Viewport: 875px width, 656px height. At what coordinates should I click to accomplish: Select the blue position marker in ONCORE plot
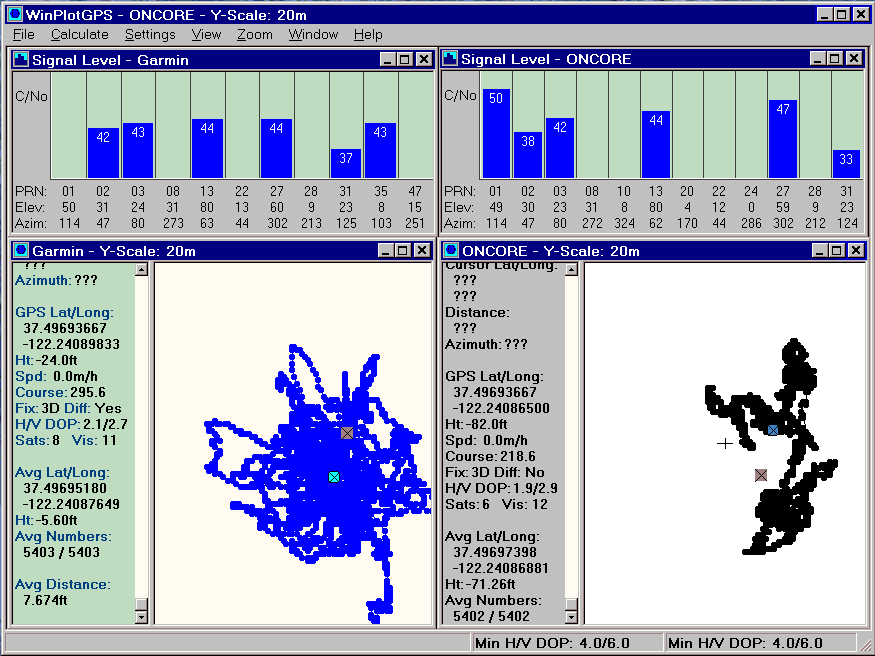773,429
